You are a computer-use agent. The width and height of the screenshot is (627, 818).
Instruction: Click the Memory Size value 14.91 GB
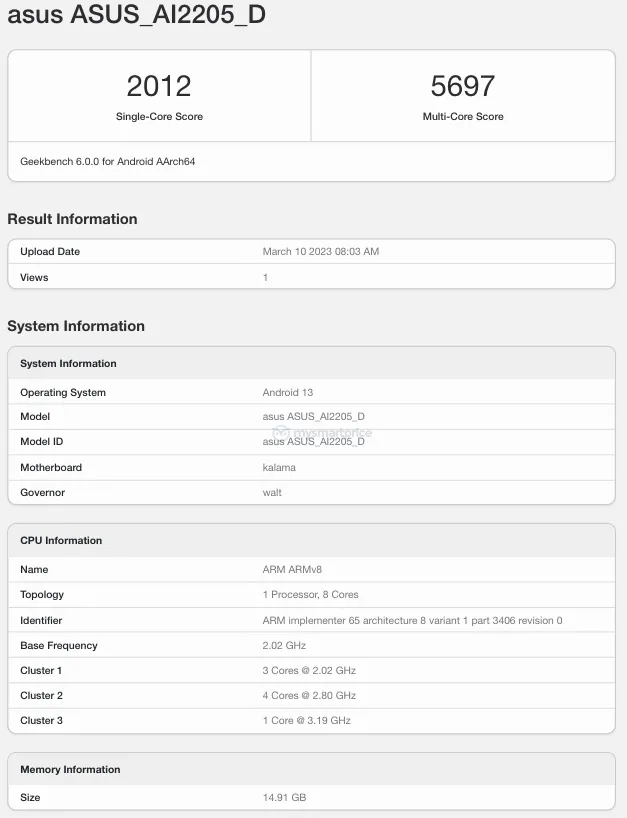pos(284,798)
